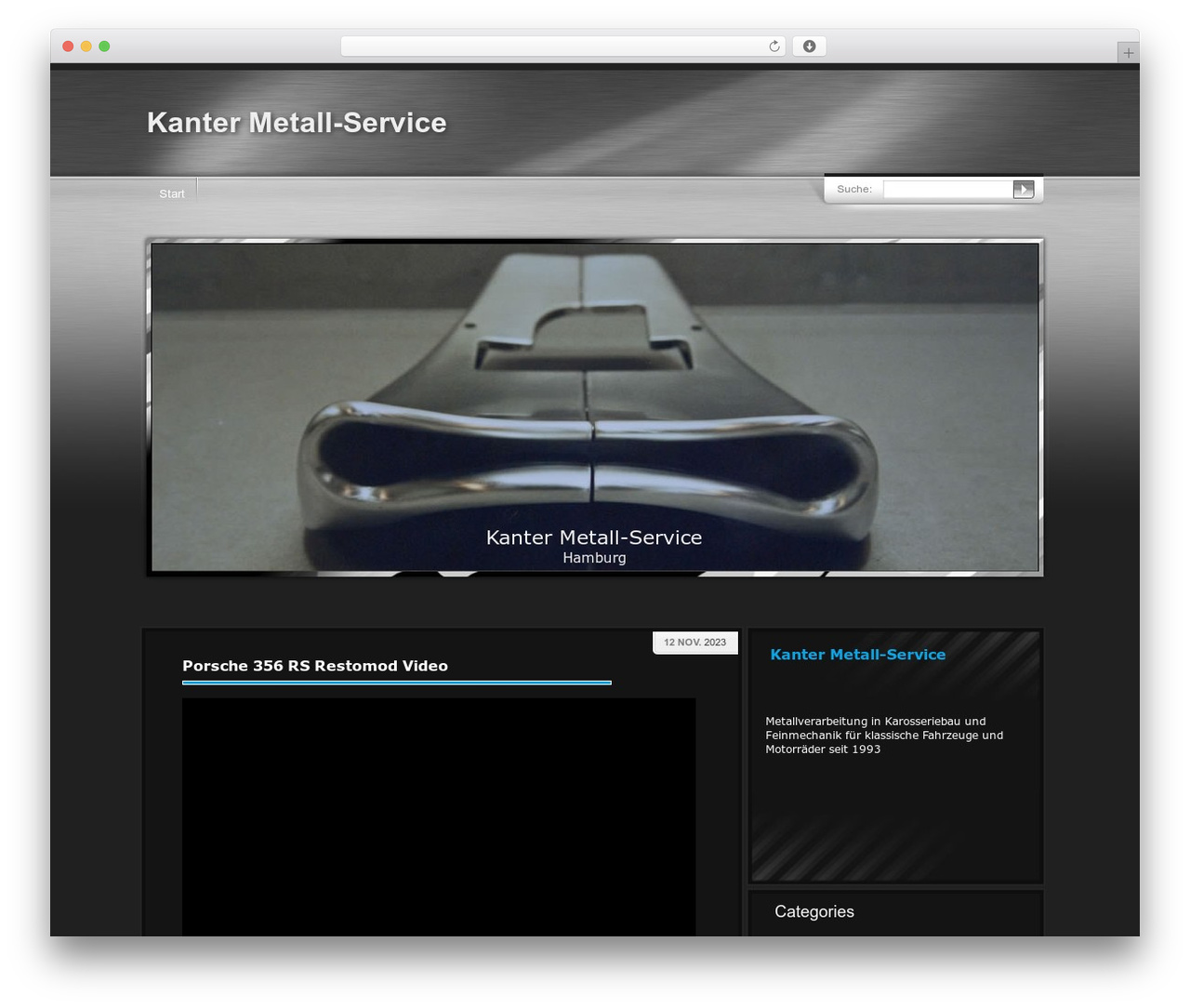Viewport: 1190px width, 1008px height.
Task: Play the embedded Porsche video
Action: pyautogui.click(x=439, y=817)
